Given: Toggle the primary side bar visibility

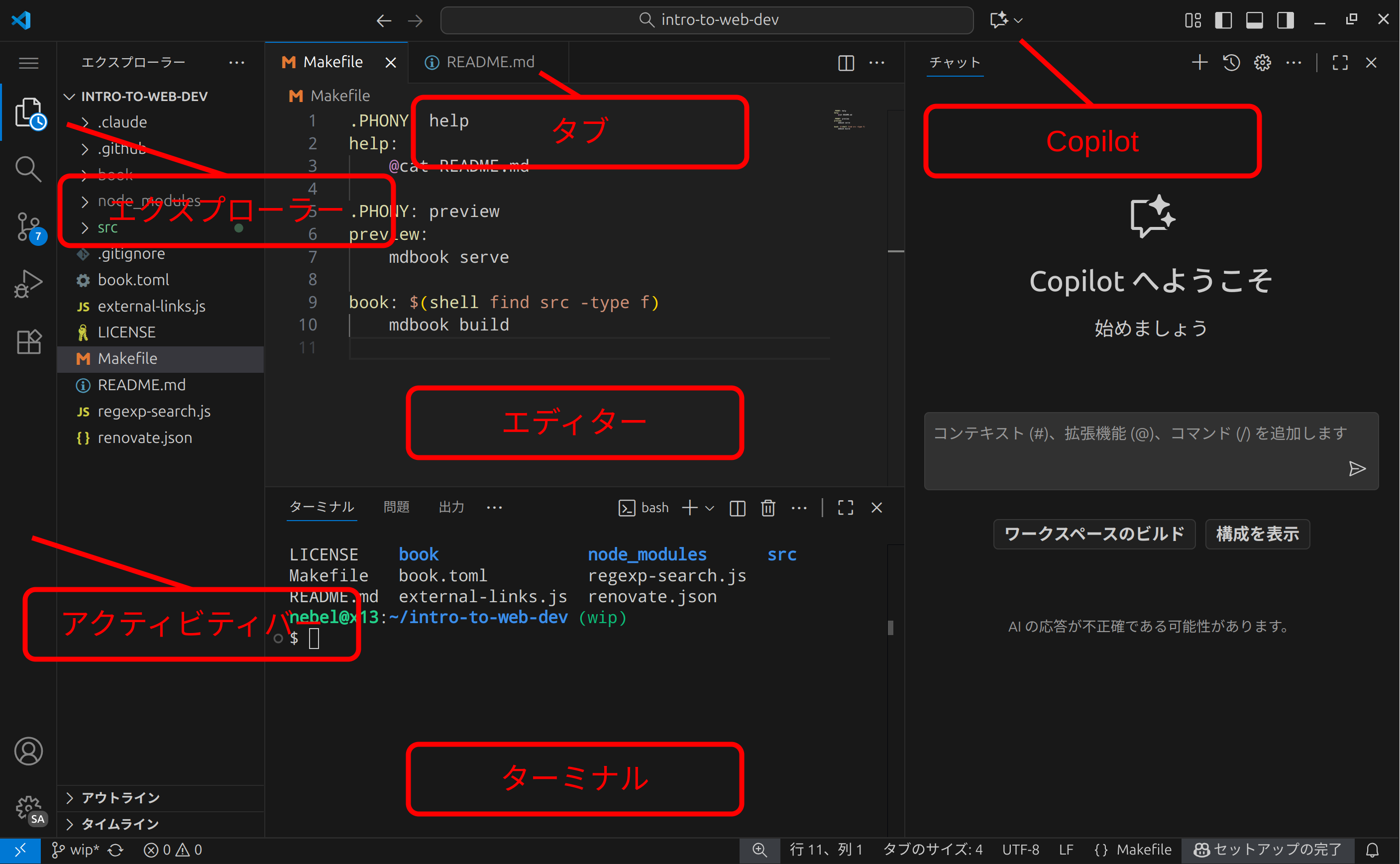Looking at the screenshot, I should [1223, 20].
